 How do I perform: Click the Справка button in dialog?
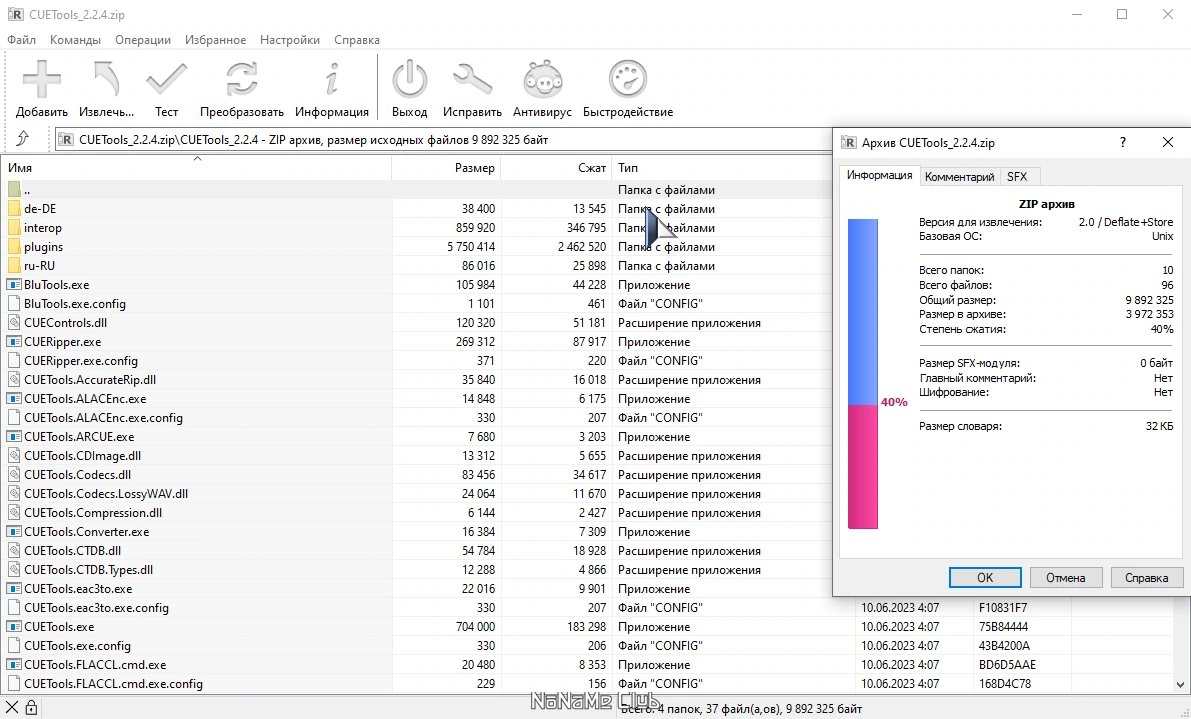(1146, 578)
